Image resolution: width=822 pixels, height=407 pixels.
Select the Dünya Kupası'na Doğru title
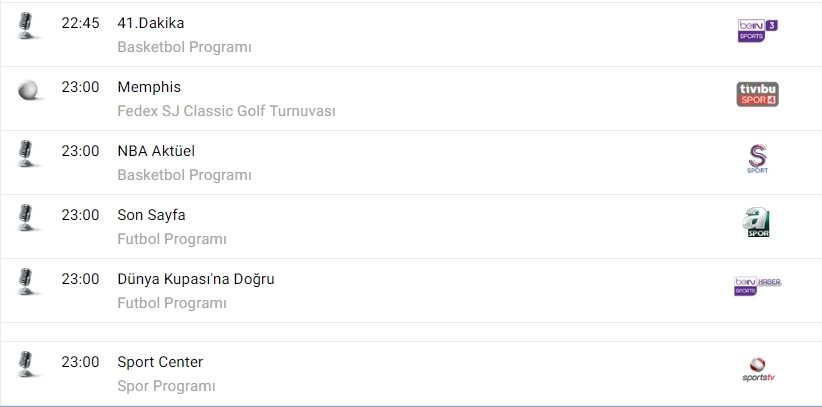196,279
